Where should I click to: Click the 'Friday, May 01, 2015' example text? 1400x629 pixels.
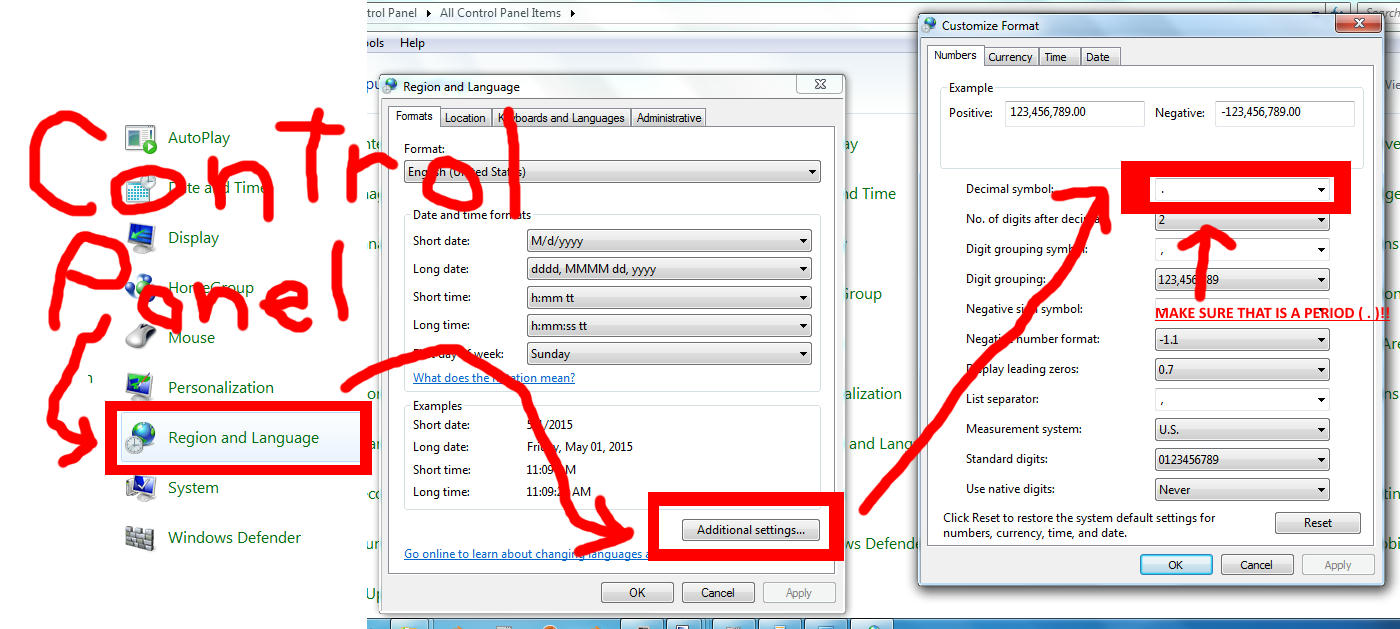tap(580, 447)
